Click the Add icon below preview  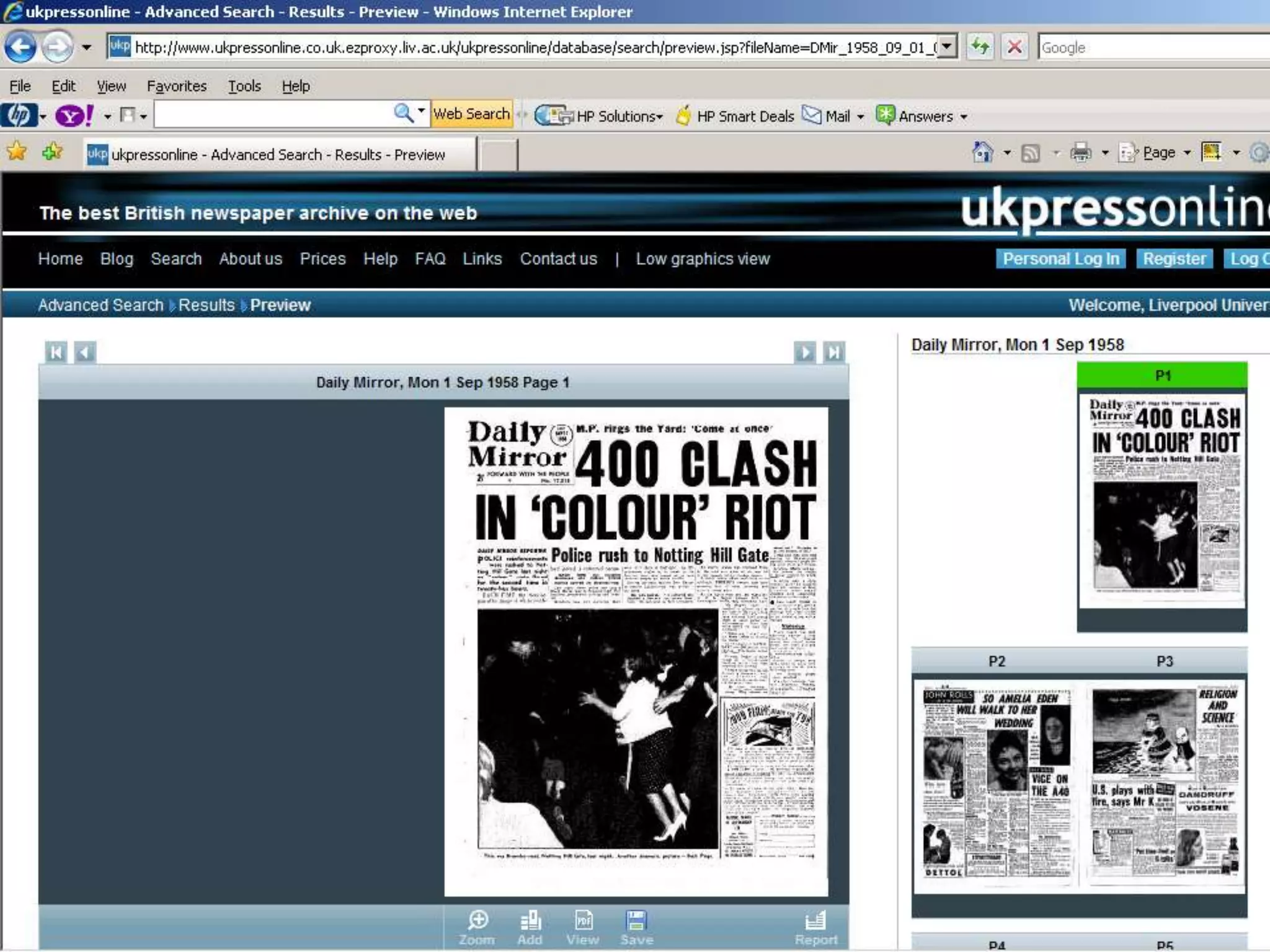[530, 920]
